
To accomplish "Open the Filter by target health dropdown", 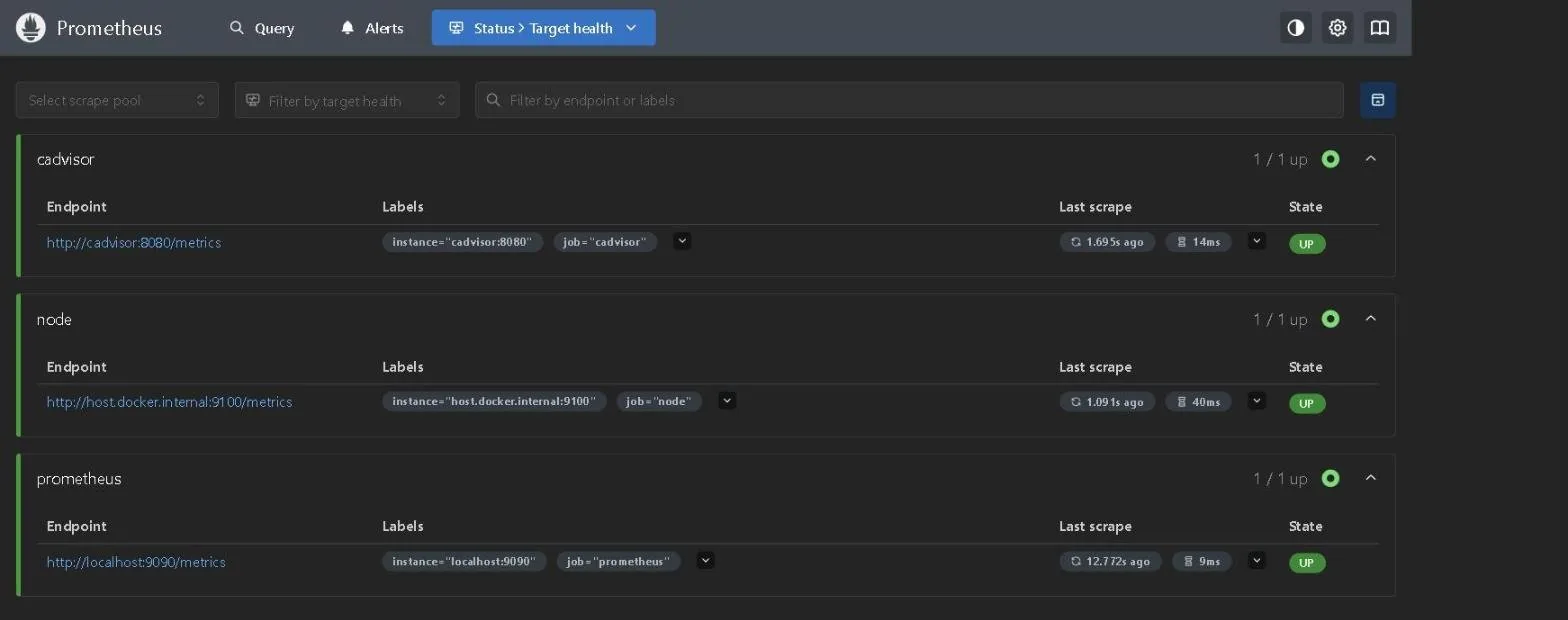I will tap(347, 100).
